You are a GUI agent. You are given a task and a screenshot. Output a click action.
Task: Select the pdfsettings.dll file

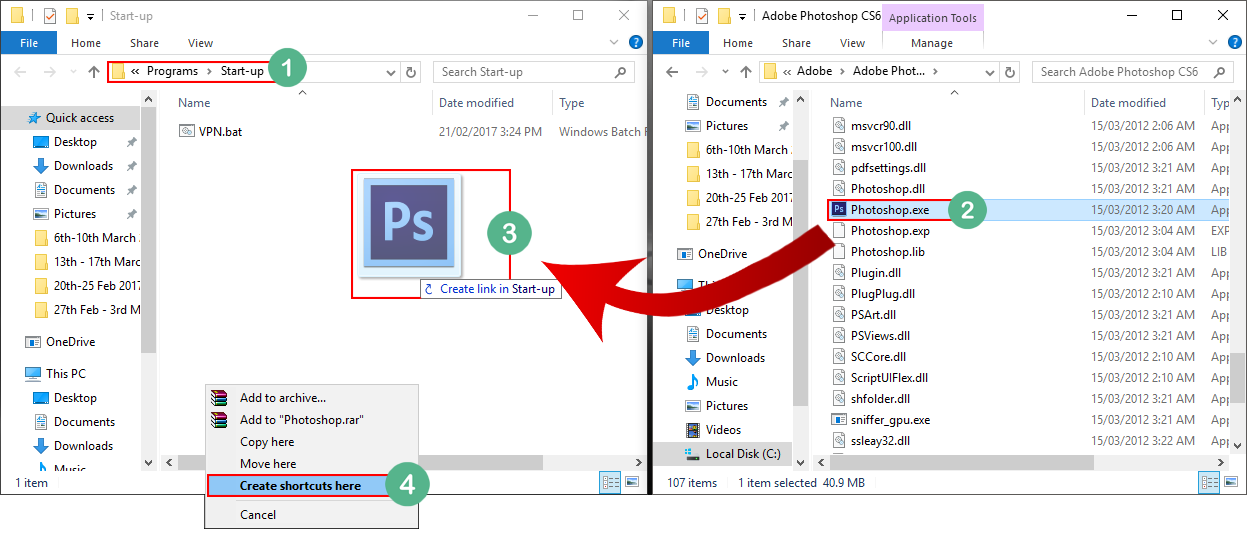pyautogui.click(x=888, y=168)
